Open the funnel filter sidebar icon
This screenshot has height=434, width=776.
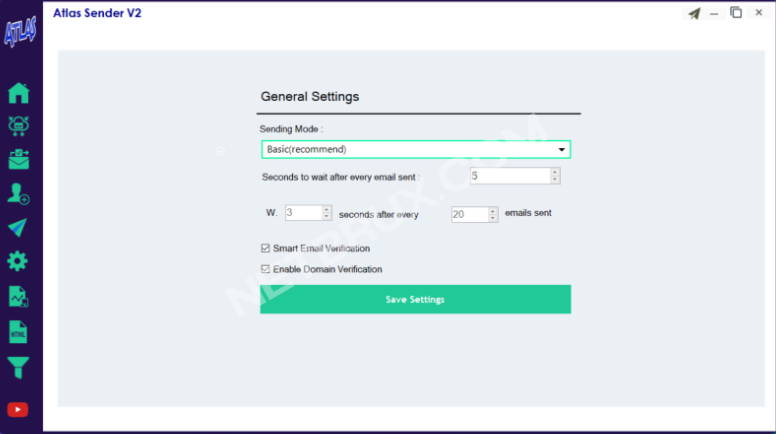click(19, 366)
